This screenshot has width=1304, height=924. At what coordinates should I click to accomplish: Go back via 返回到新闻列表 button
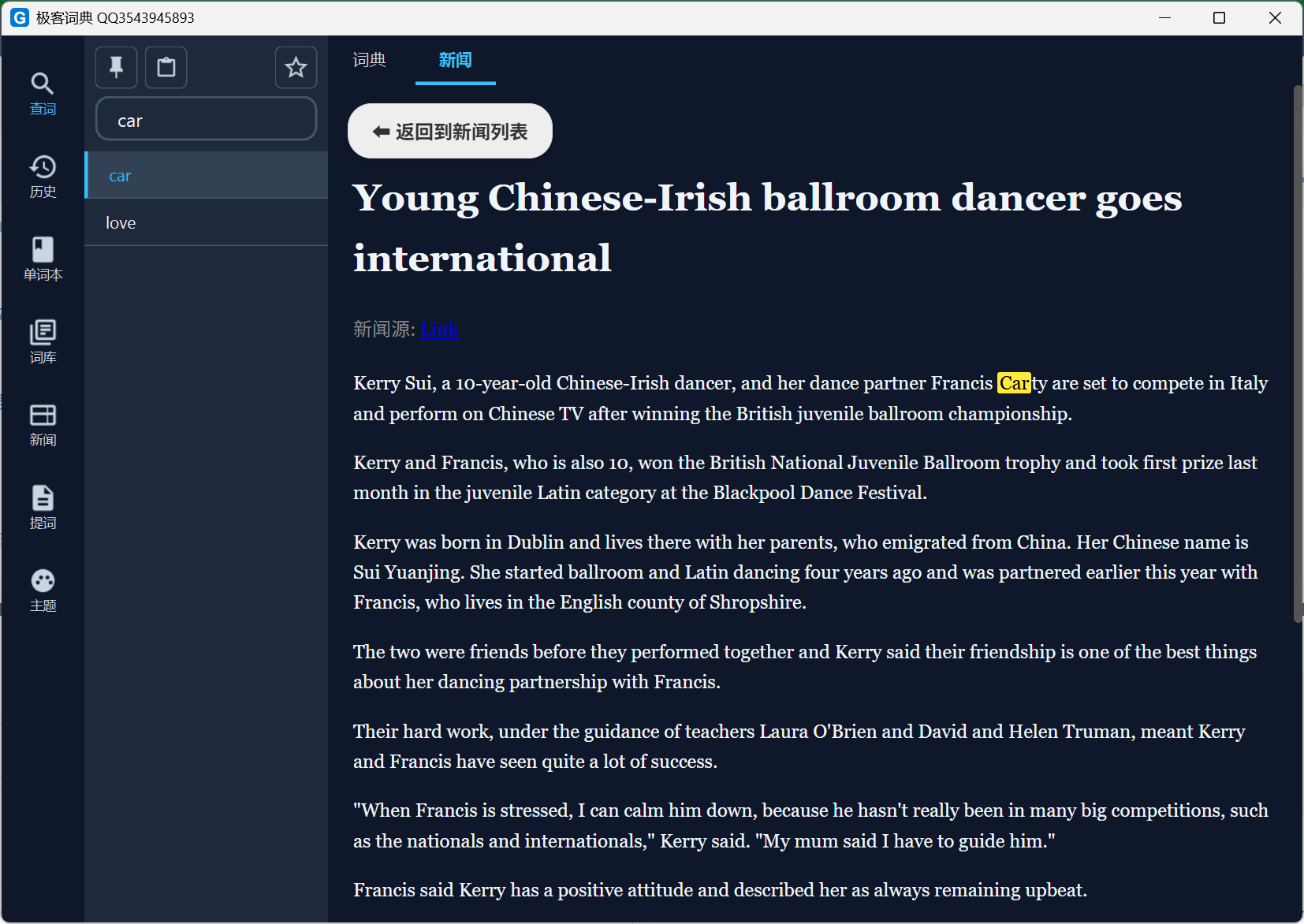pos(449,132)
